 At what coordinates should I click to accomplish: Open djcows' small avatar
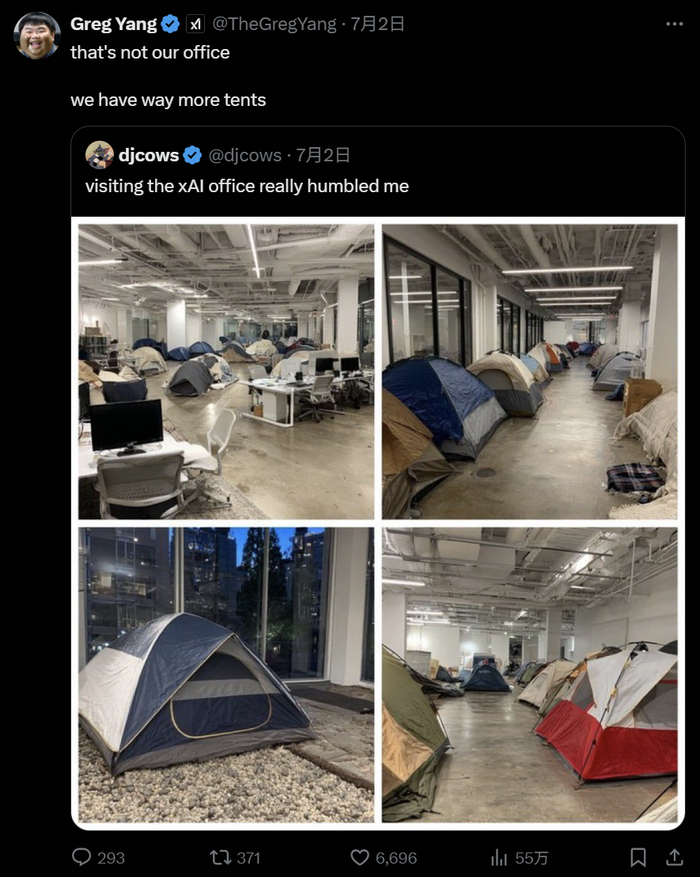click(100, 155)
